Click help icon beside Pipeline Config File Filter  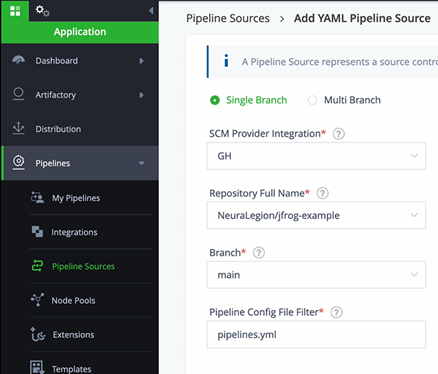tap(336, 312)
